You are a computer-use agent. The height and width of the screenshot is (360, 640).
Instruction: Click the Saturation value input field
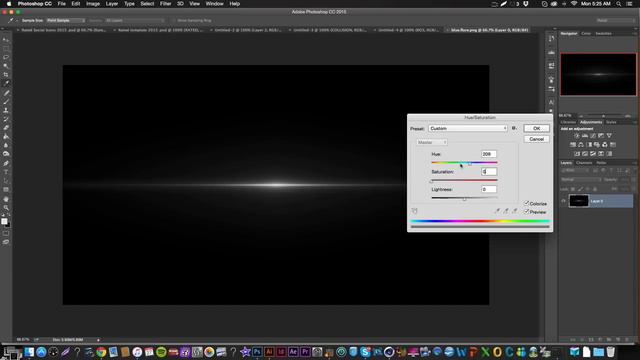489,171
